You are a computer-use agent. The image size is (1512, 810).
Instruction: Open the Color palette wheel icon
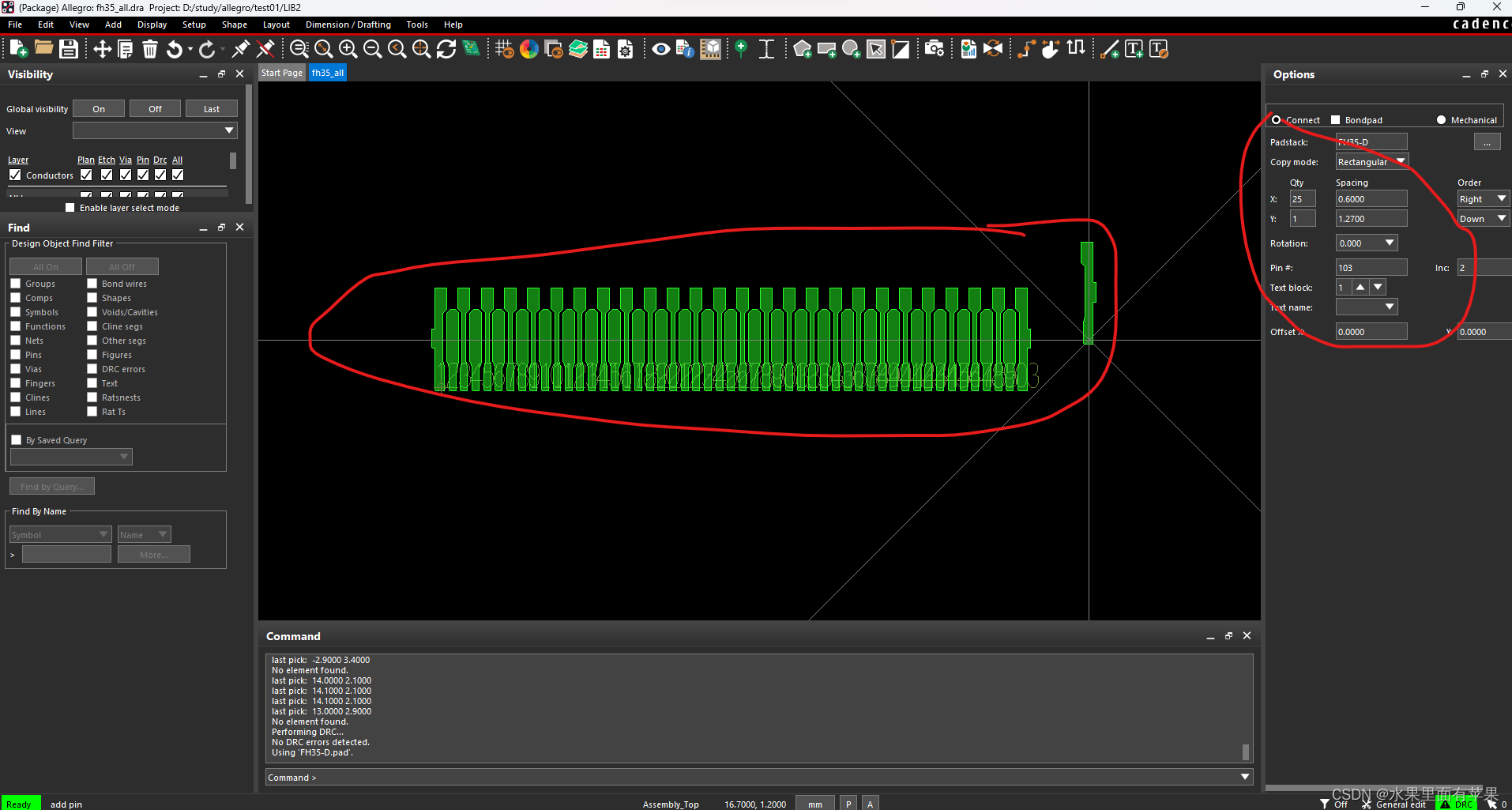coord(529,49)
